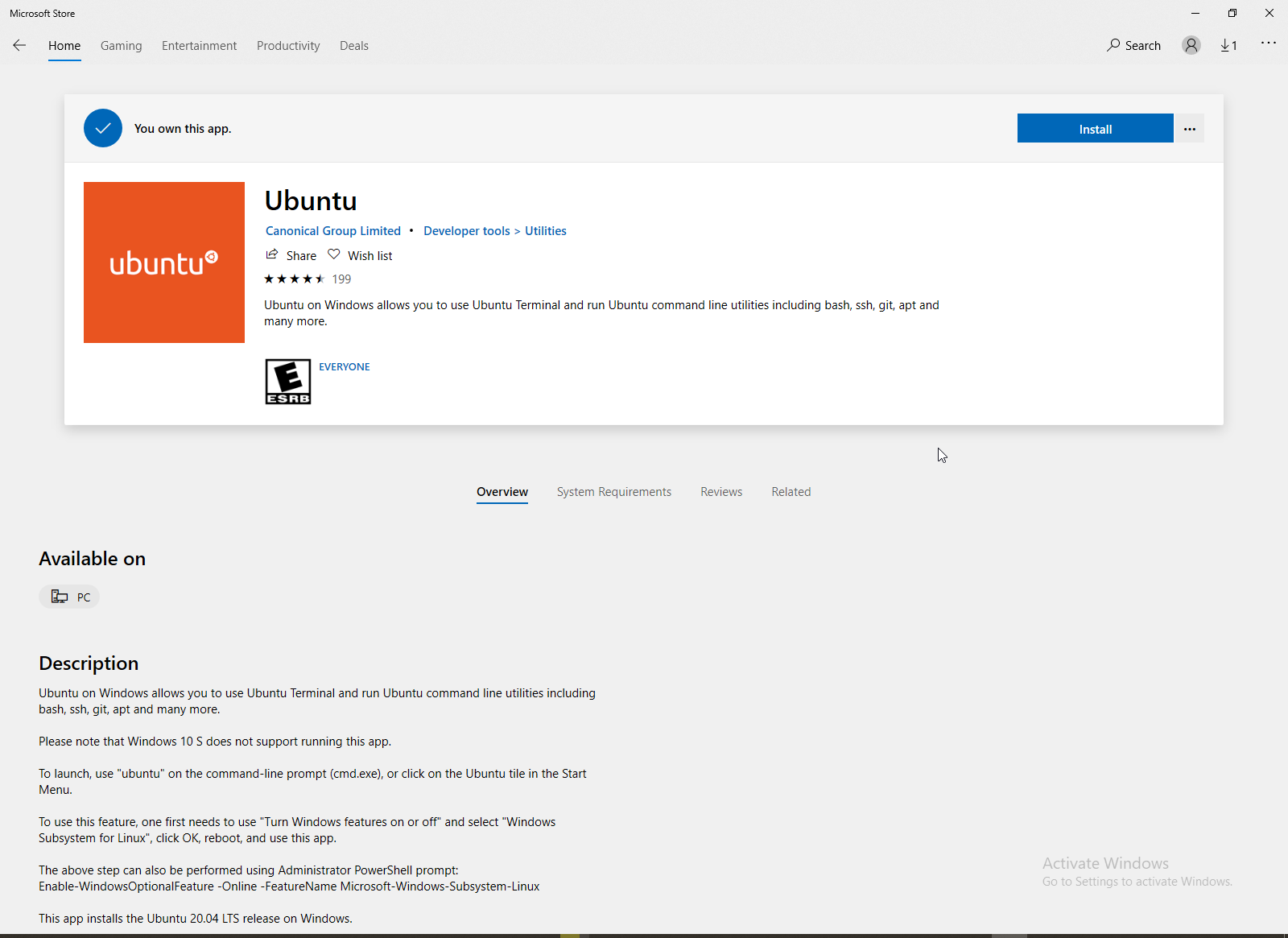Close the Microsoft Store window
This screenshot has width=1288, height=938.
coord(1269,13)
